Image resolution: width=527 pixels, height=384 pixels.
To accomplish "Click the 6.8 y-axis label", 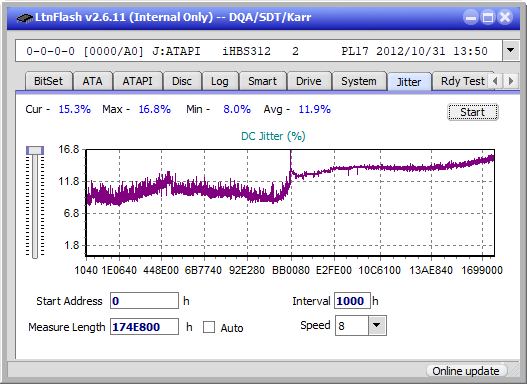I will pos(71,213).
